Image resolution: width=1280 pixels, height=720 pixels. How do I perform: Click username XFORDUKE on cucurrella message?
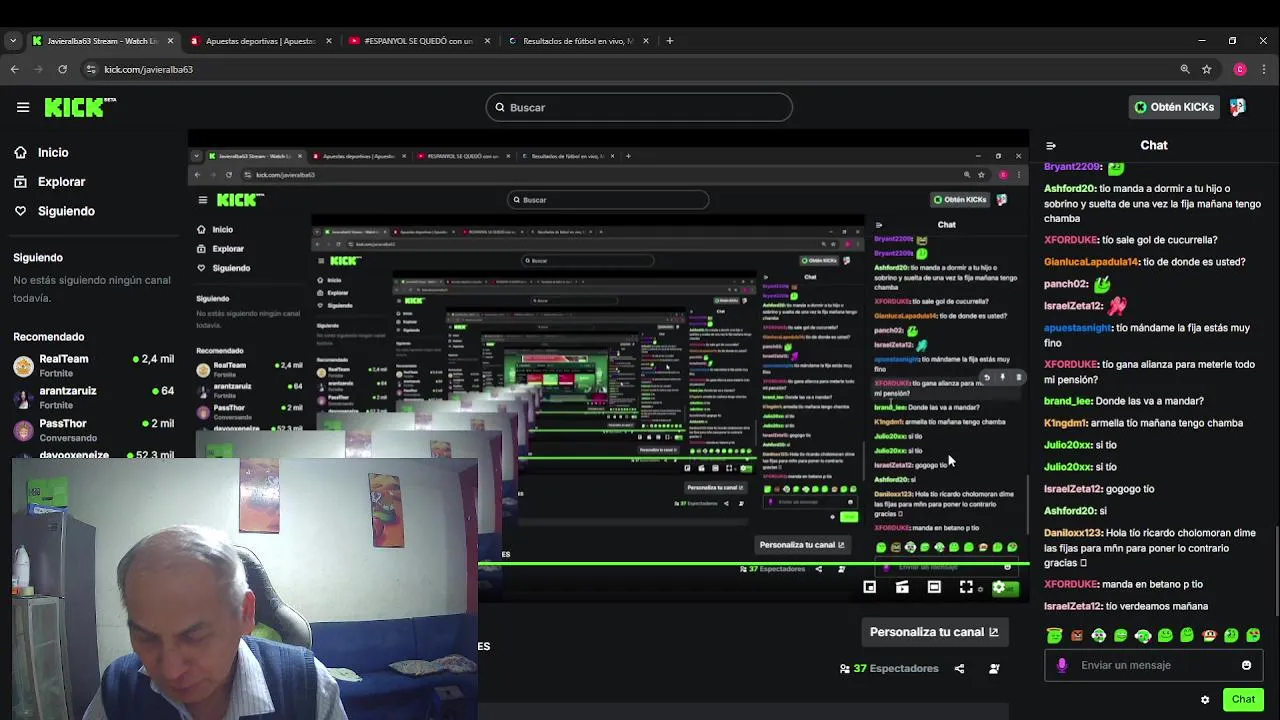coord(1071,240)
